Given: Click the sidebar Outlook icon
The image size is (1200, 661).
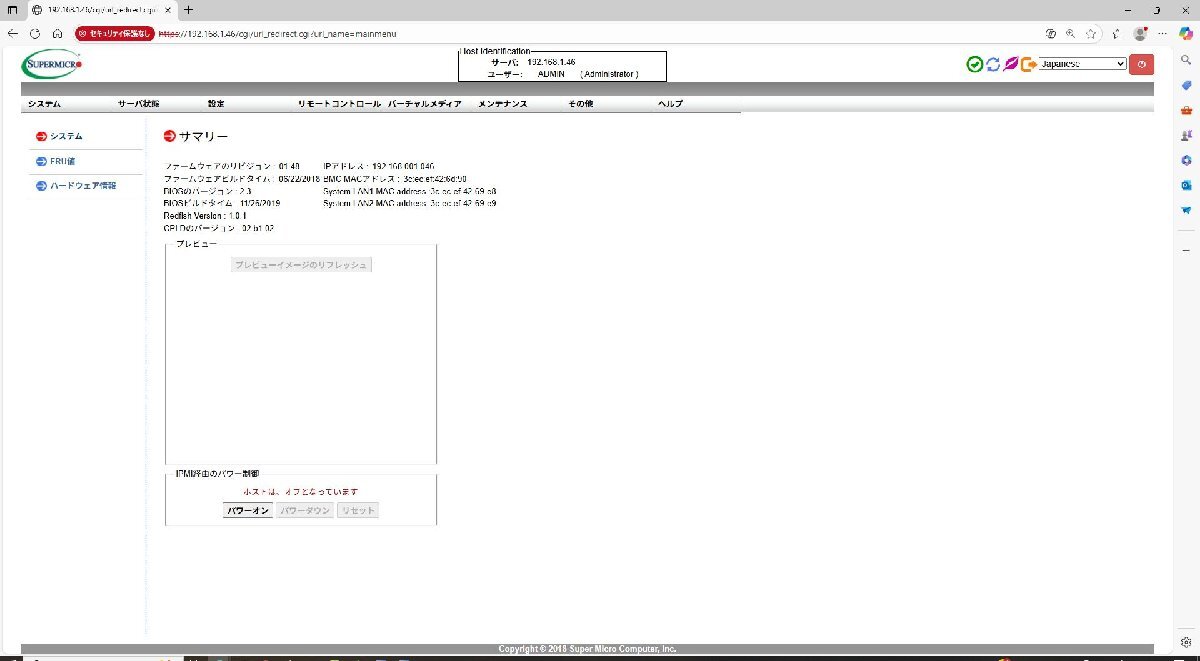Looking at the screenshot, I should coord(1186,185).
